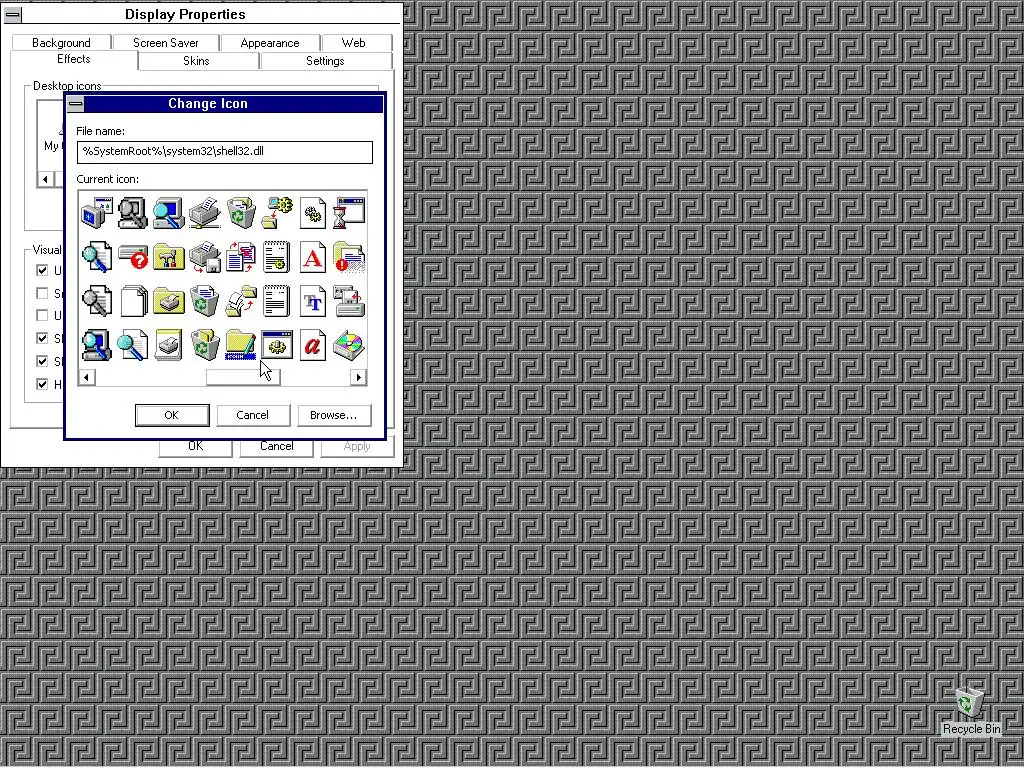Select the window with hourglass icon
The width and height of the screenshot is (1024, 768).
pyautogui.click(x=349, y=213)
